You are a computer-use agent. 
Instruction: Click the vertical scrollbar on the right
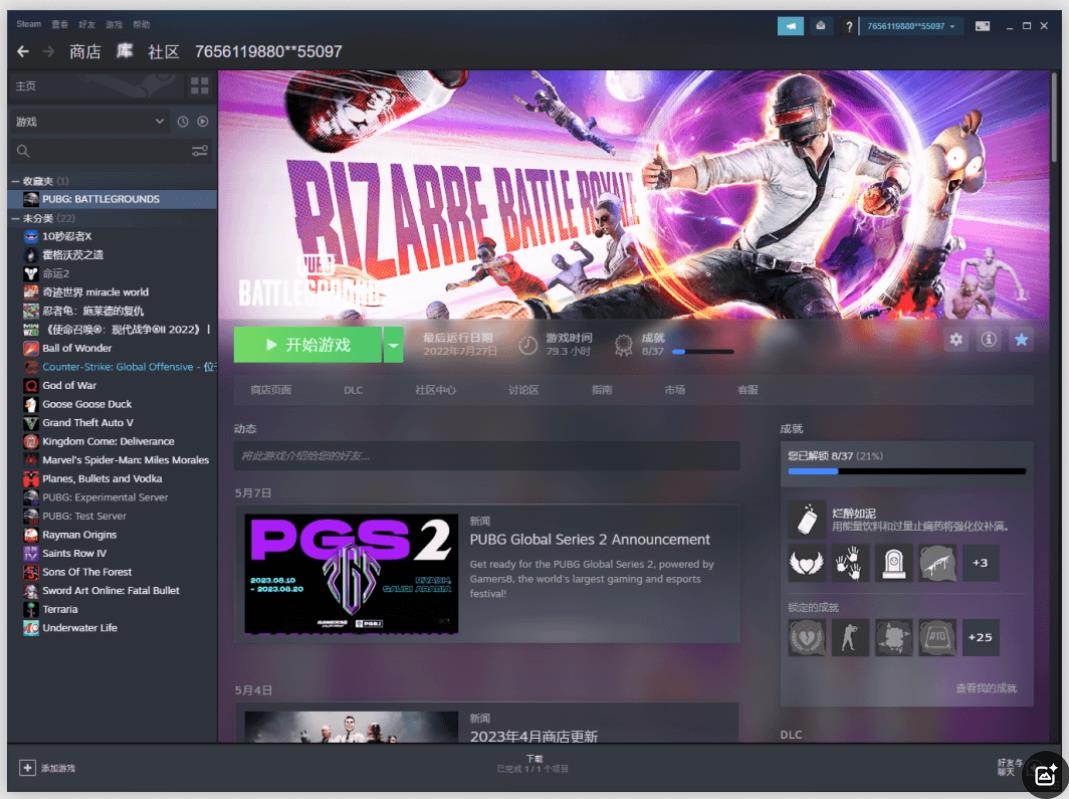(x=1056, y=116)
